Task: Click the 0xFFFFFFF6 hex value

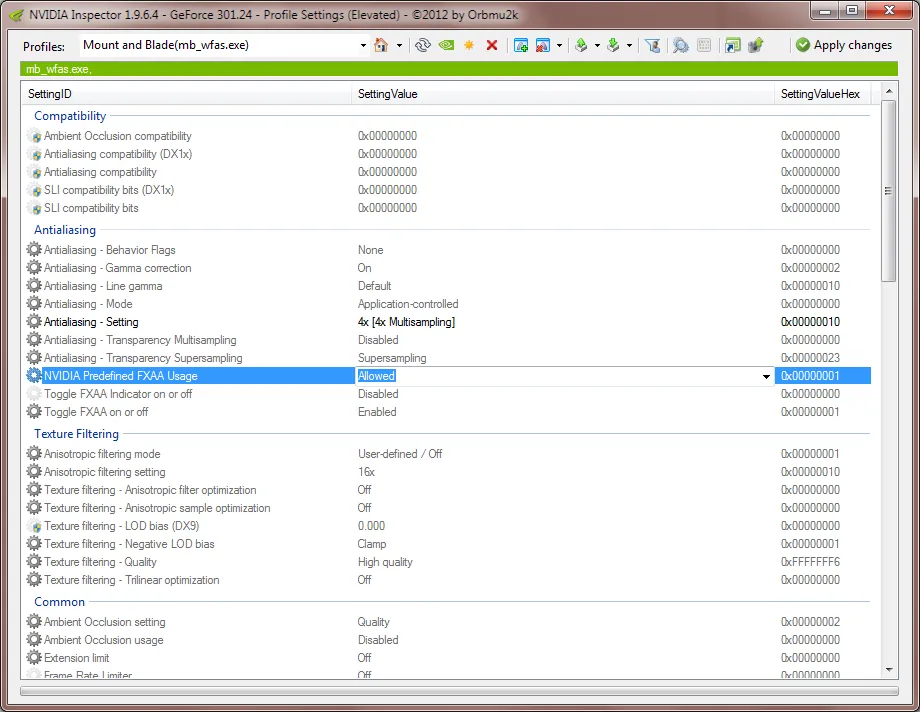Action: coord(810,562)
